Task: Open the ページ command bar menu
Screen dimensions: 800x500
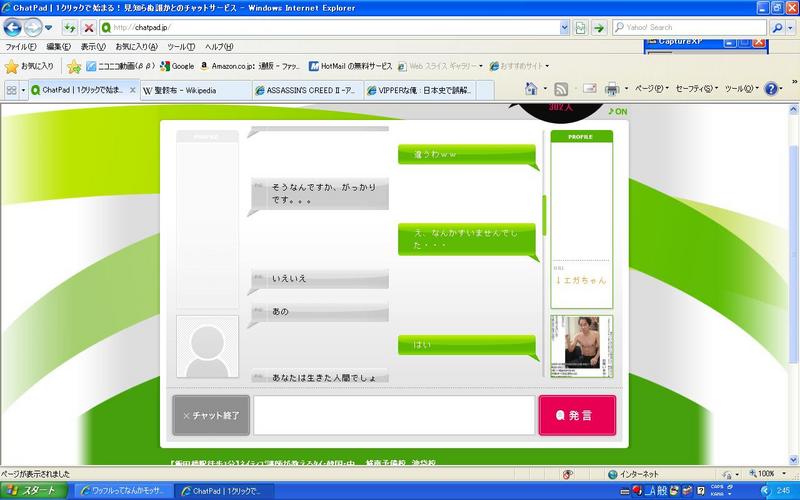Action: tap(652, 89)
